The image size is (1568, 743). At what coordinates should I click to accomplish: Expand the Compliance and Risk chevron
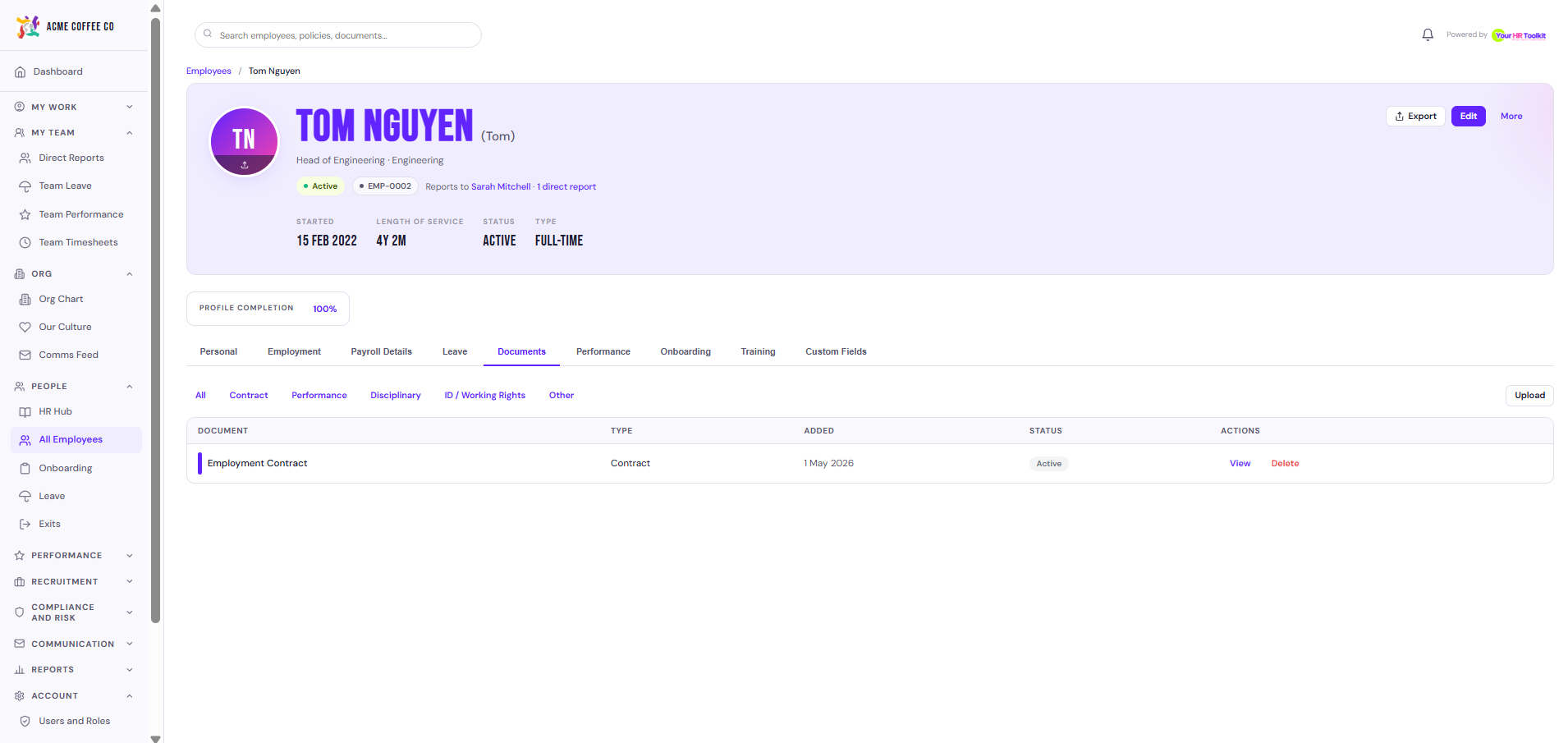coord(130,612)
